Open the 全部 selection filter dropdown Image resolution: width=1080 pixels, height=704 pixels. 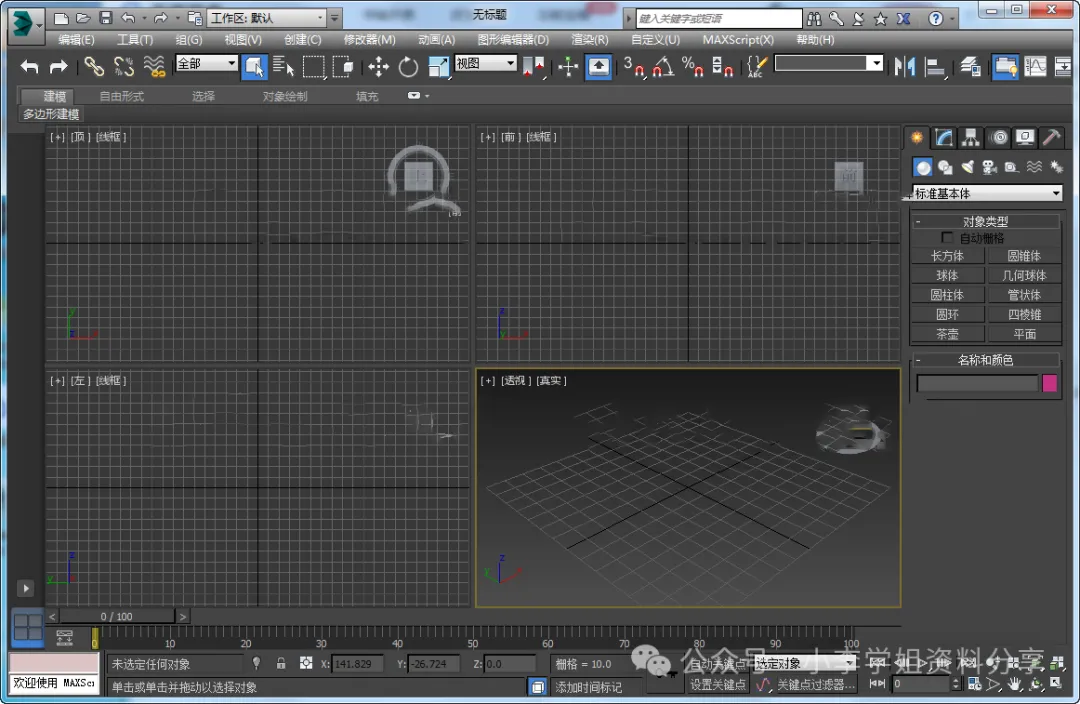(x=207, y=64)
